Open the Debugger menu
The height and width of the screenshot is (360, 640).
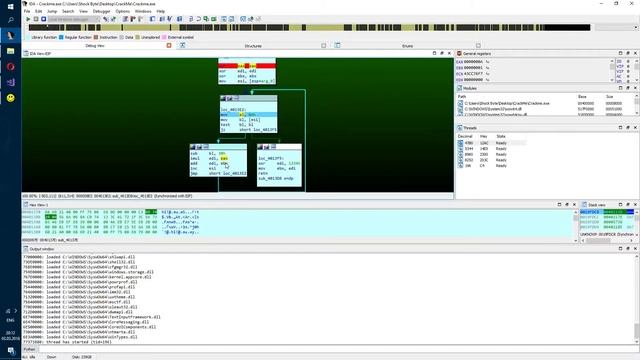(102, 11)
